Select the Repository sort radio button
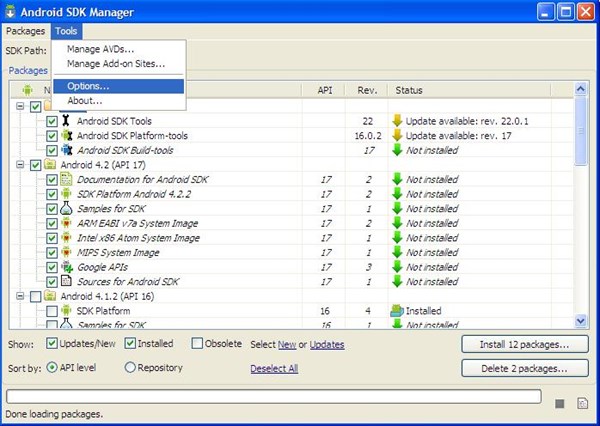This screenshot has height=426, width=600. coord(130,367)
